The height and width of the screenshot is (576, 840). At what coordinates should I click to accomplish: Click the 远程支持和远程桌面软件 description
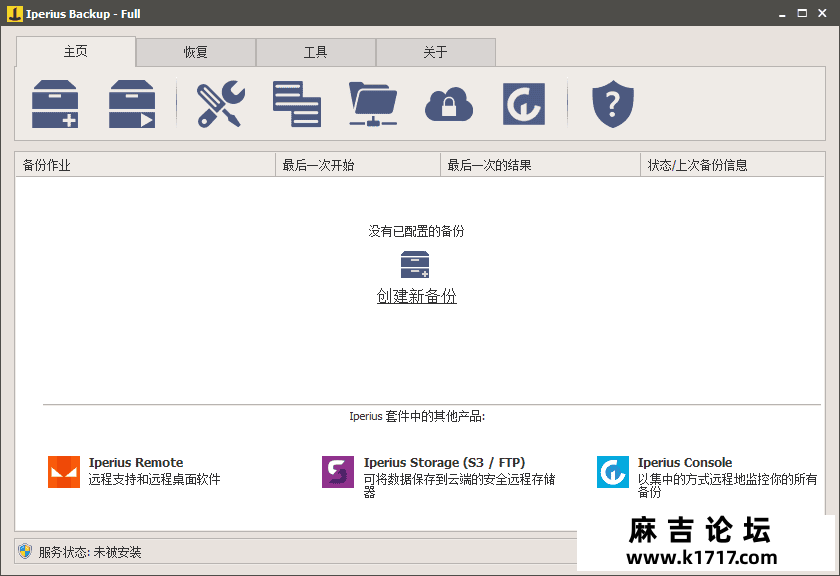click(x=154, y=479)
